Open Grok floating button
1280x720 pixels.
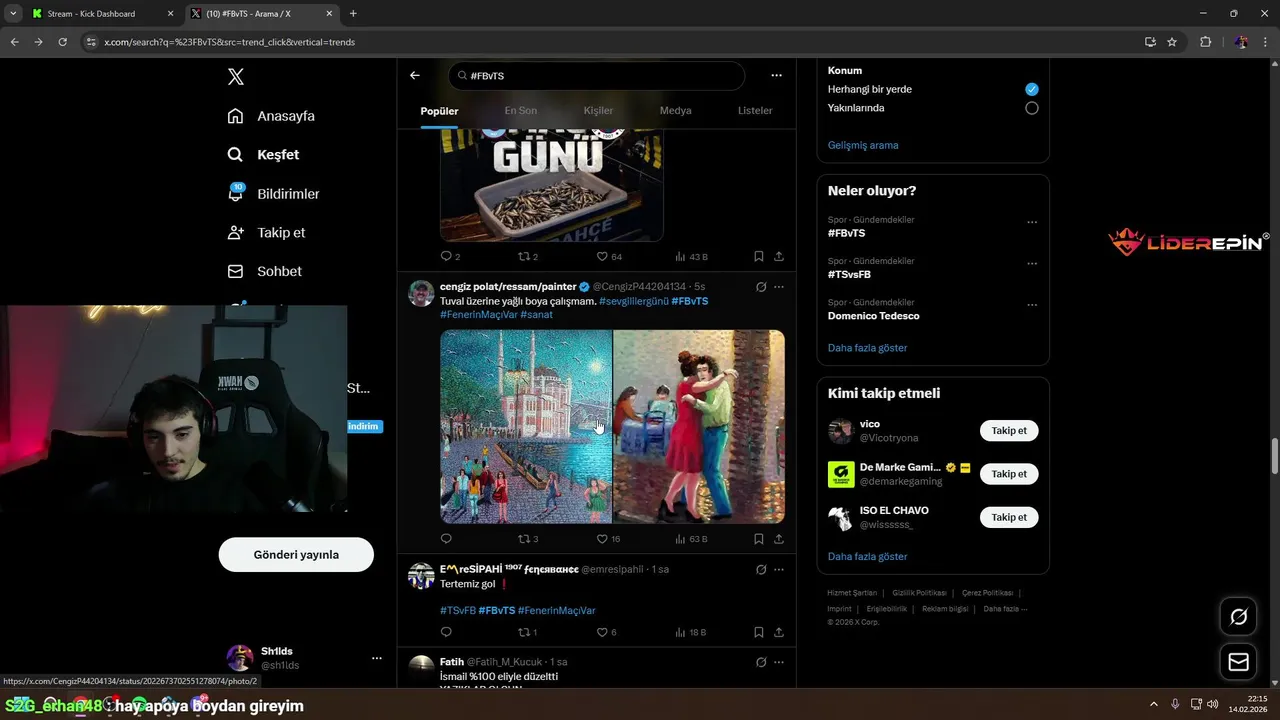click(x=1238, y=617)
